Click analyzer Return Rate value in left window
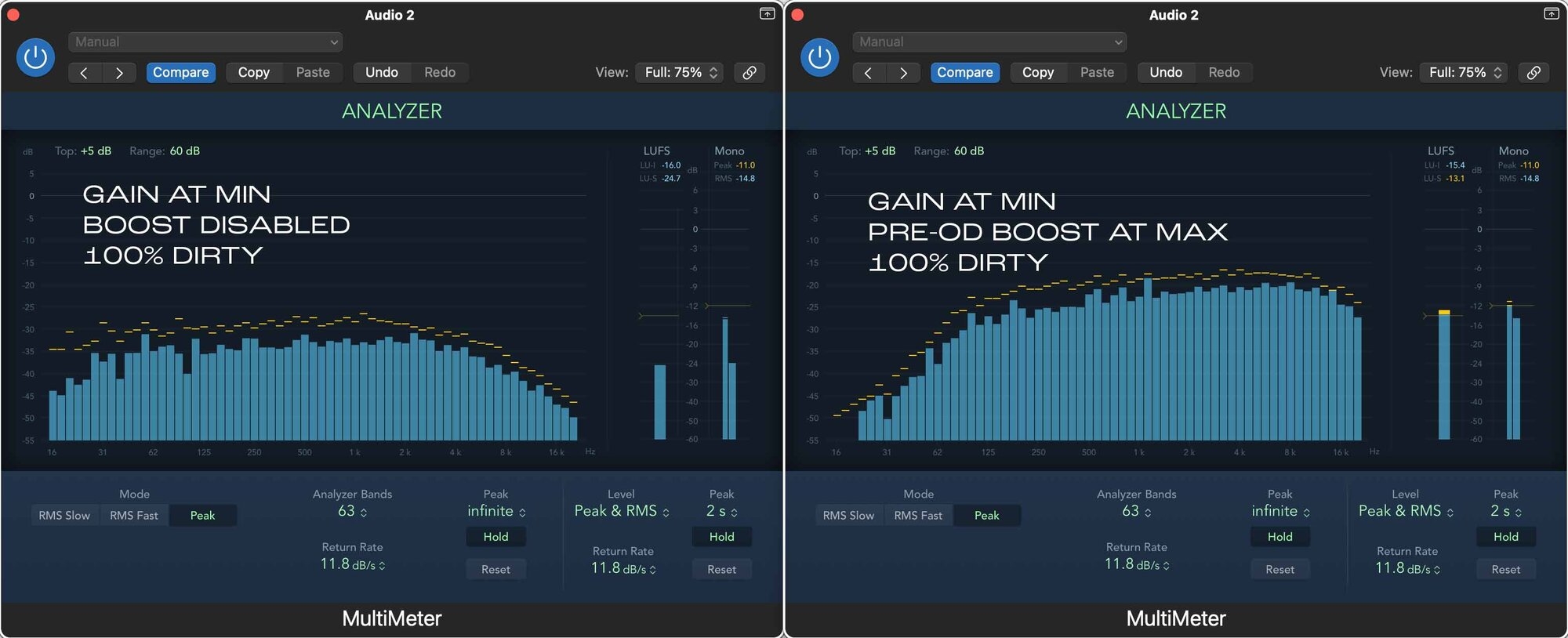This screenshot has height=638, width=1568. click(352, 564)
